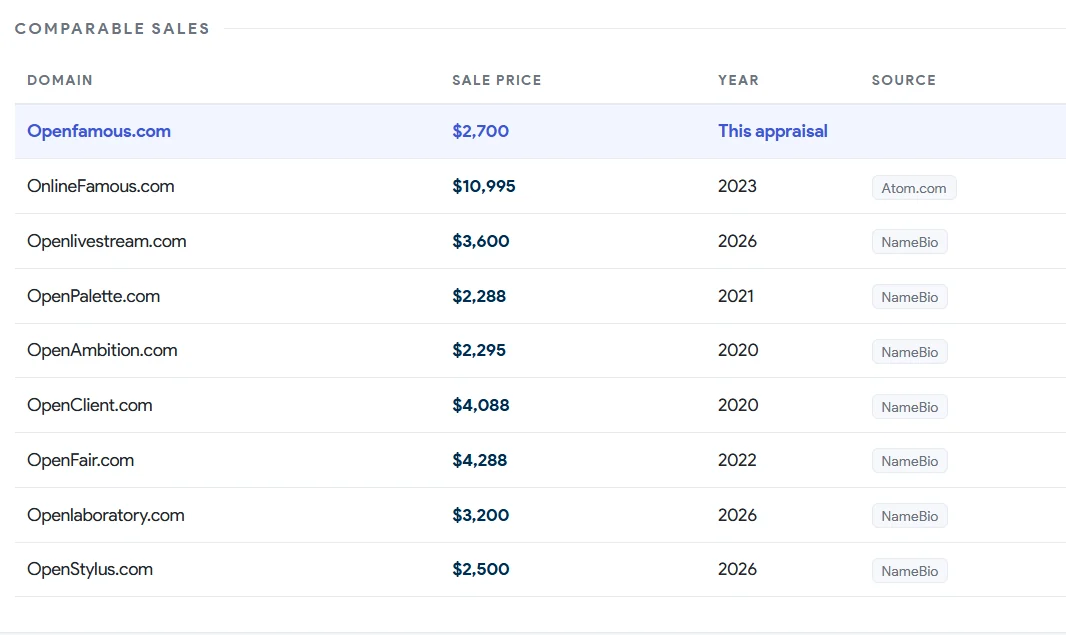
Task: Click the year 2026 in Openlaboratory.com row
Action: (737, 515)
